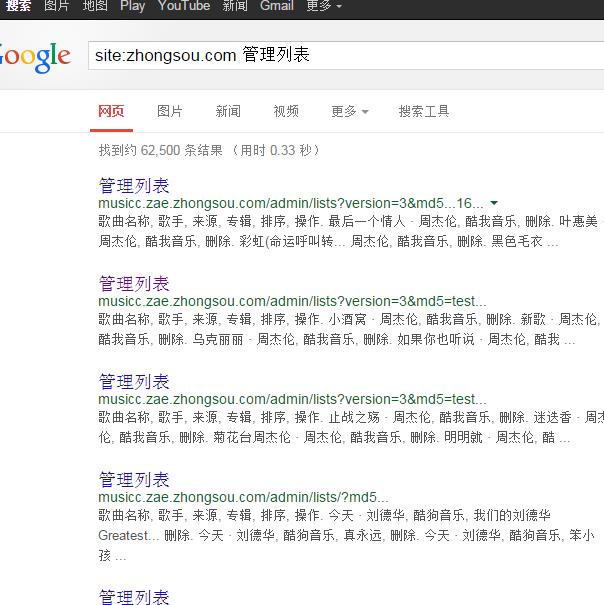Click snippet line starting with Greatest...
Image resolution: width=604 pixels, height=605 pixels.
coord(346,536)
